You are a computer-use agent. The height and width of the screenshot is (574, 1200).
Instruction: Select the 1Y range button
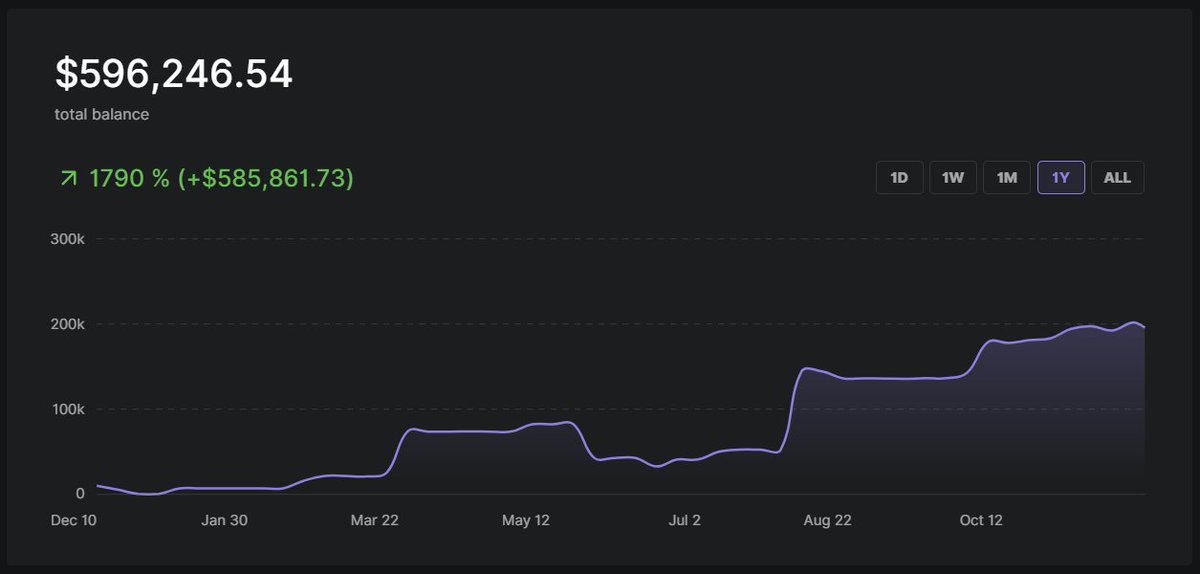click(1061, 178)
